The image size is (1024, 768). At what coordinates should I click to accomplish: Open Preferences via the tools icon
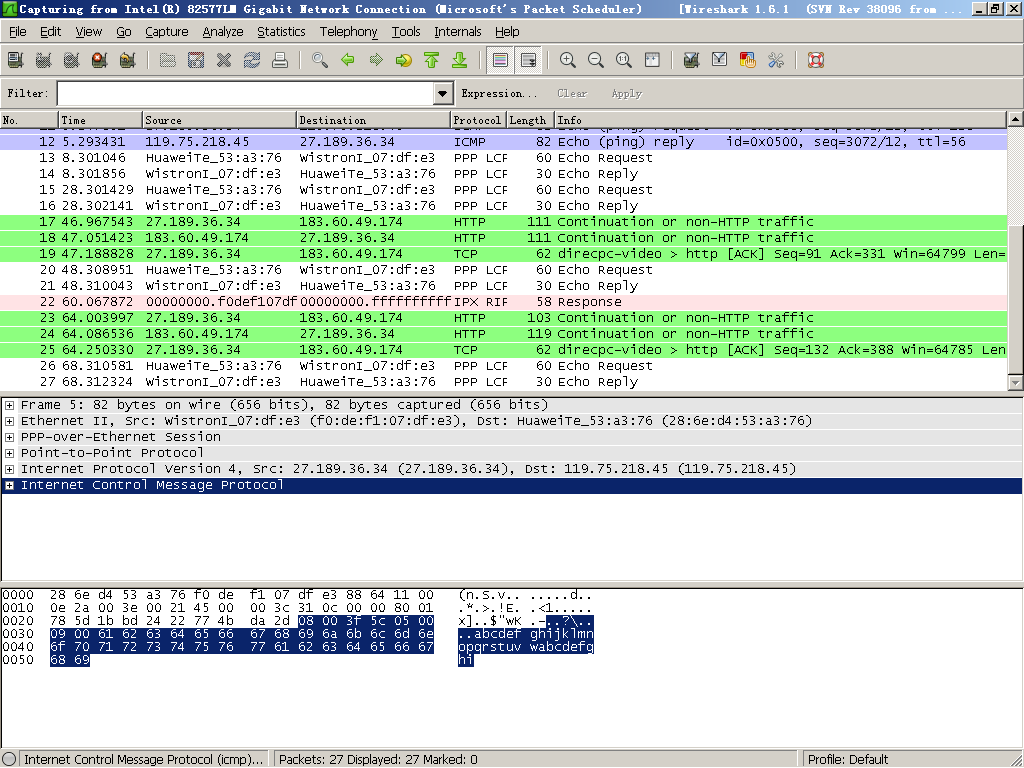[x=775, y=60]
